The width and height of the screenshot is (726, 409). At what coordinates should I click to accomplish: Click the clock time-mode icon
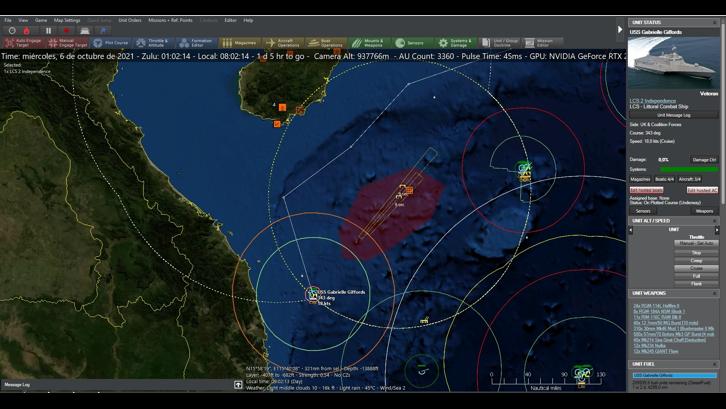coord(12,31)
